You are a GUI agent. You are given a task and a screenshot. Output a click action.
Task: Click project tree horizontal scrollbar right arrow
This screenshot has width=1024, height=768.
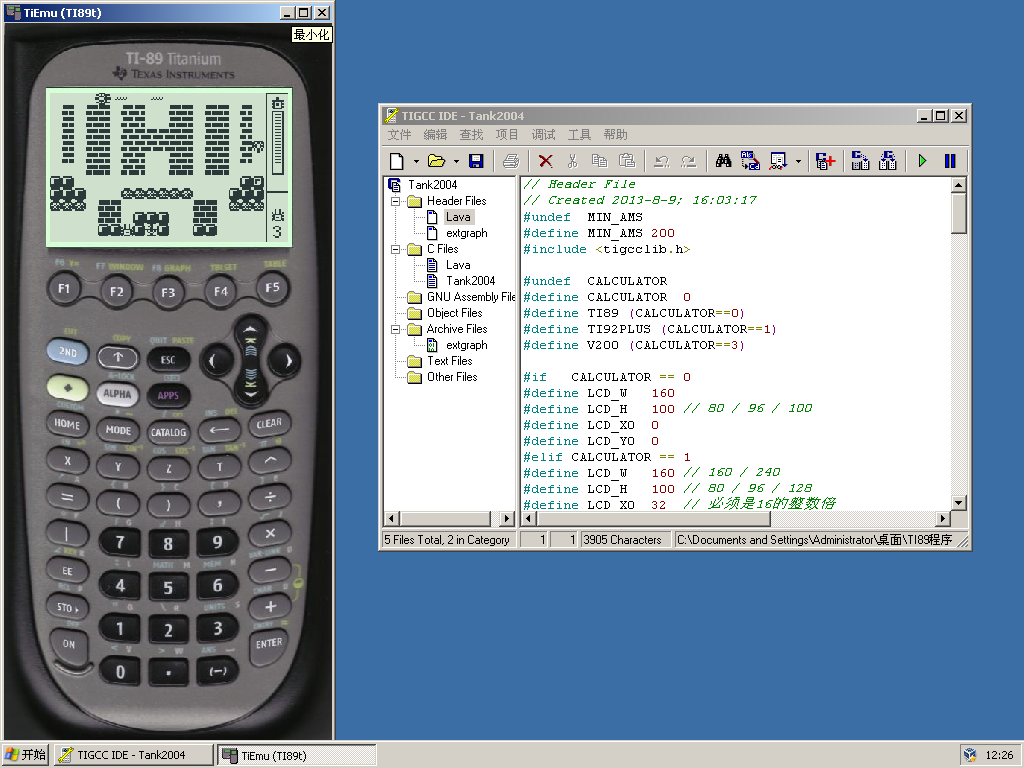(x=507, y=519)
